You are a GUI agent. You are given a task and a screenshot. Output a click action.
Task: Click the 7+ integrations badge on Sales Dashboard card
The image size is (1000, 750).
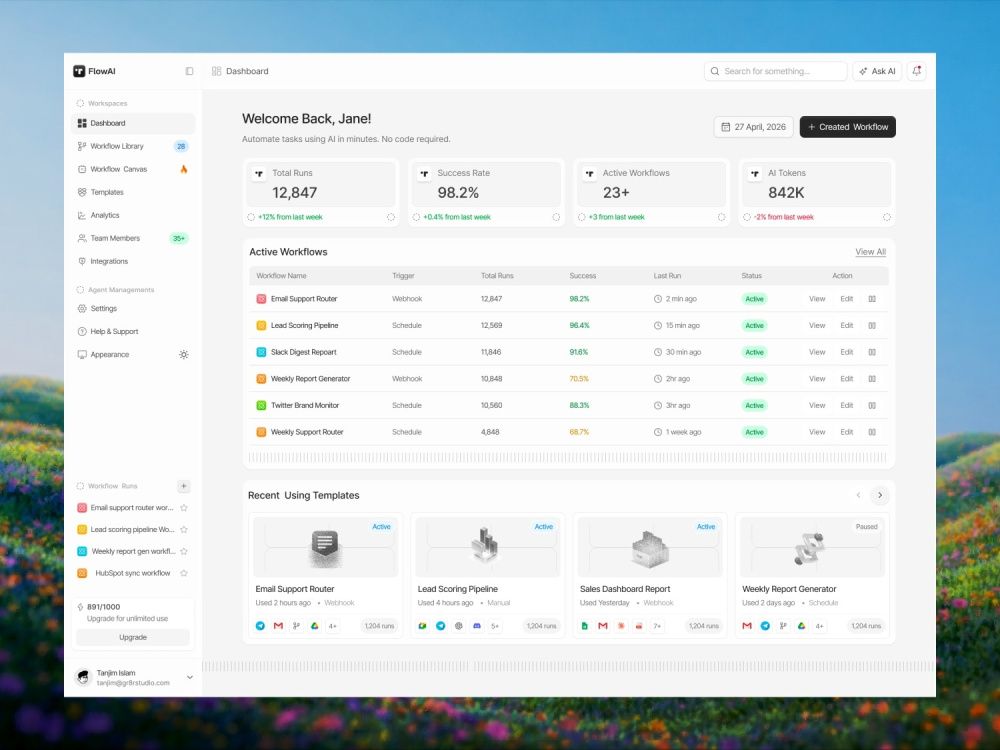(x=657, y=626)
